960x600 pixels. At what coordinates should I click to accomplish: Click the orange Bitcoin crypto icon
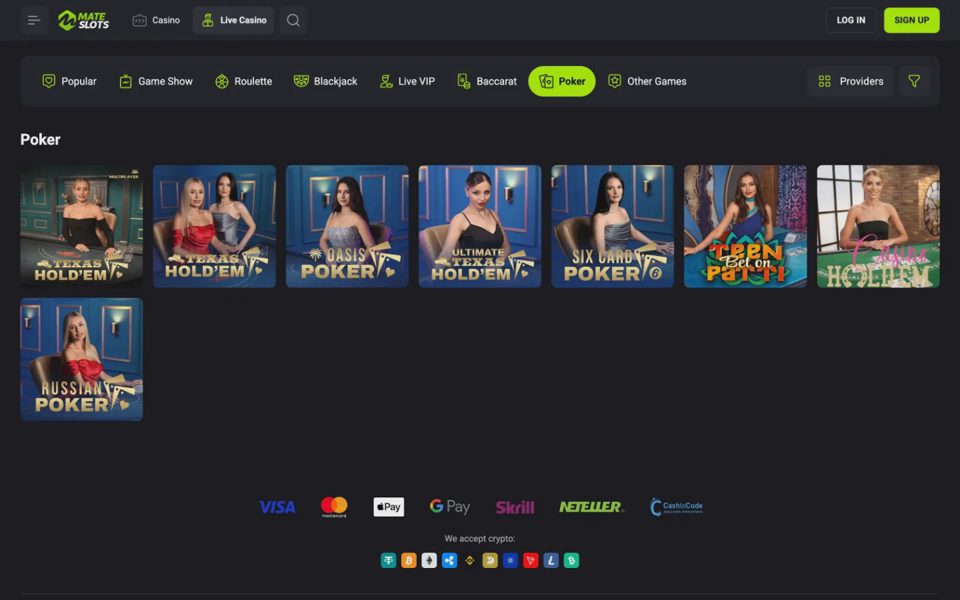click(x=408, y=560)
